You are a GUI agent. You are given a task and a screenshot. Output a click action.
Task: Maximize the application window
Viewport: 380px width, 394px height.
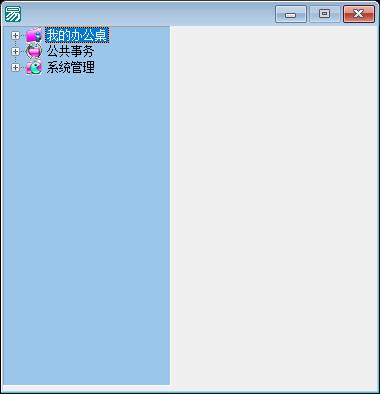[325, 14]
